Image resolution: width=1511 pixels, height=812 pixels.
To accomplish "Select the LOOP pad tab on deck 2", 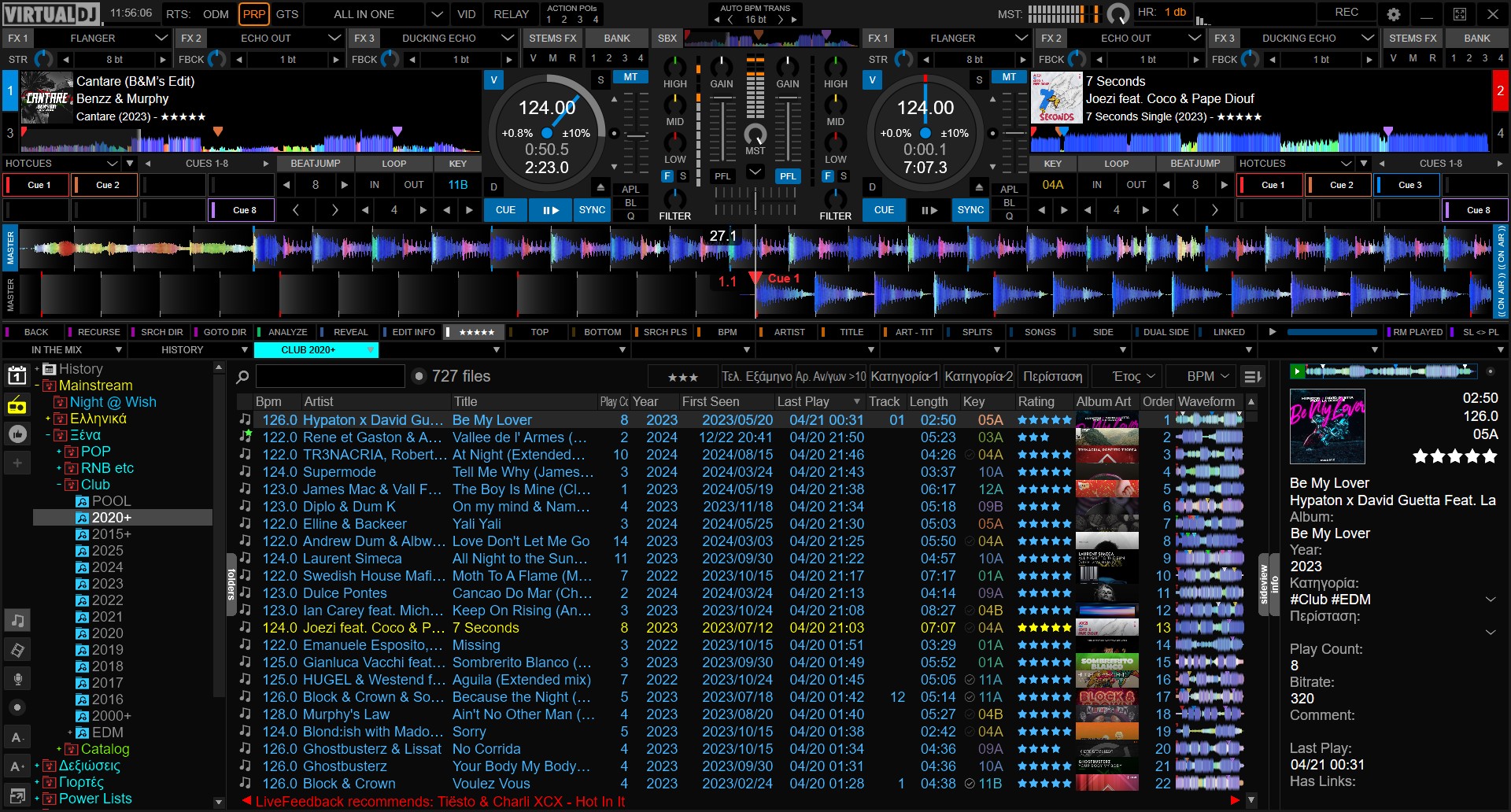I will [x=1116, y=164].
